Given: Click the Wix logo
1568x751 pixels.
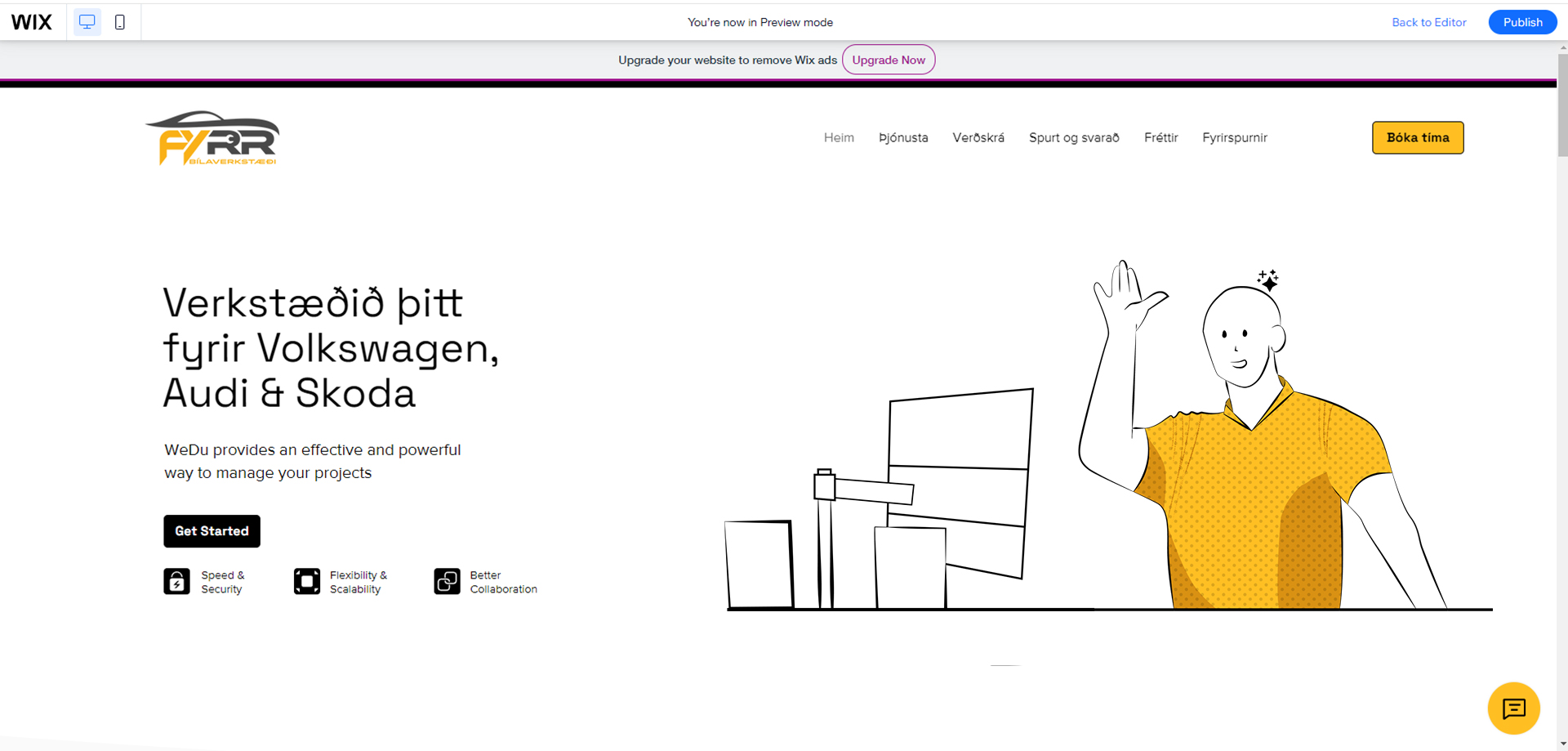Looking at the screenshot, I should [x=32, y=22].
